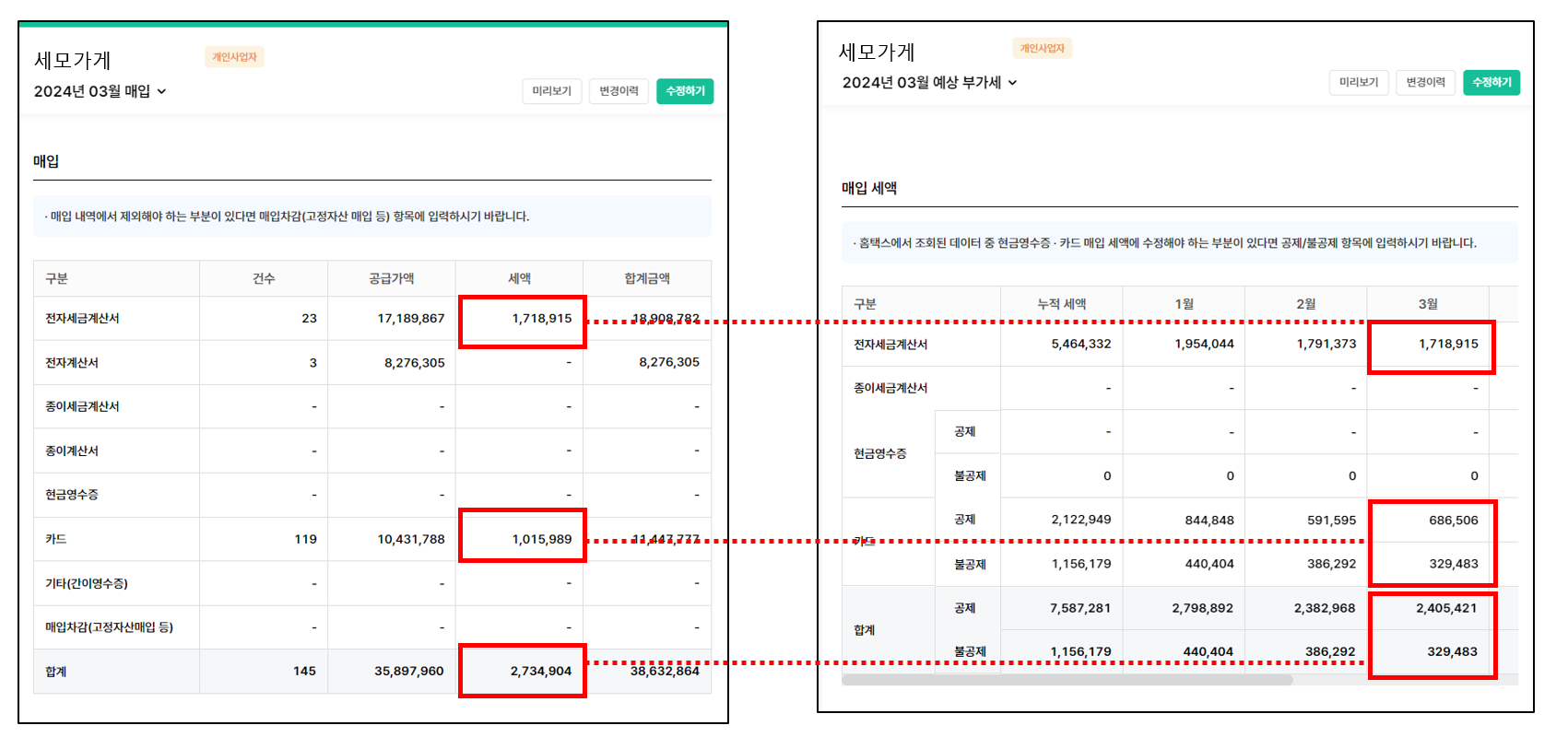Select the 1,015,989 카드 세액 cell
The image size is (1568, 749).
pyautogui.click(x=541, y=539)
